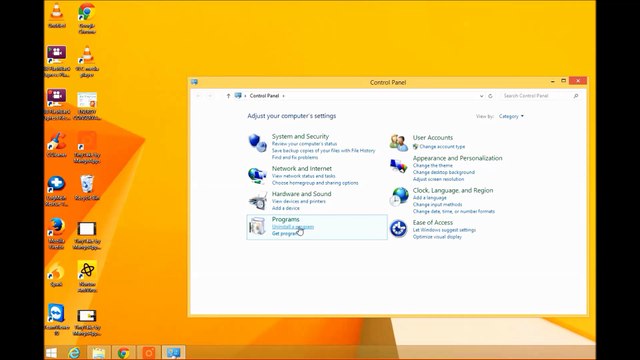Select the Mozilla Firefox desktop shortcut
Image resolution: width=640 pixels, height=360 pixels.
(x=57, y=234)
